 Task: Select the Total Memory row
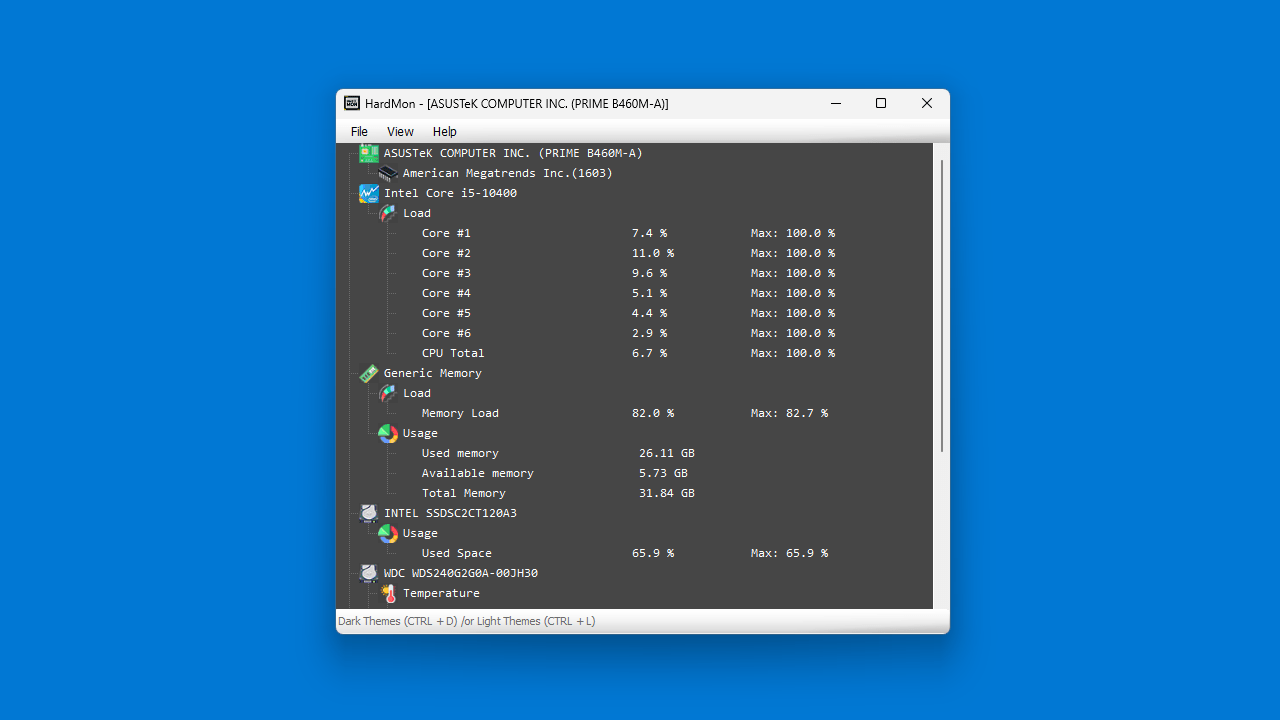coord(558,493)
